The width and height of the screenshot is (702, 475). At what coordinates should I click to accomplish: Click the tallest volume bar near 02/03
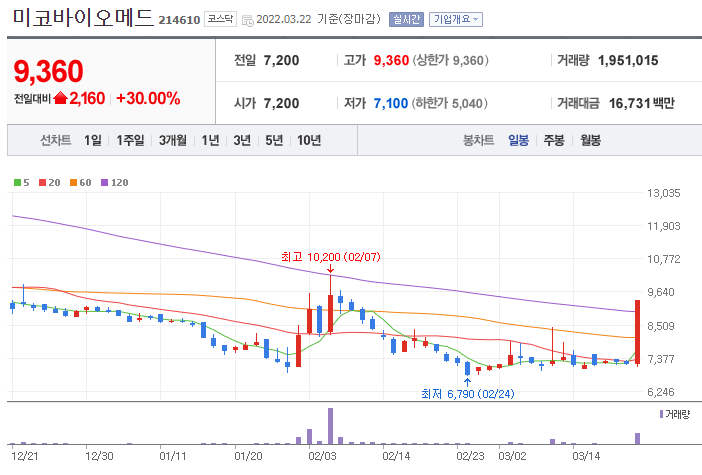(330, 426)
